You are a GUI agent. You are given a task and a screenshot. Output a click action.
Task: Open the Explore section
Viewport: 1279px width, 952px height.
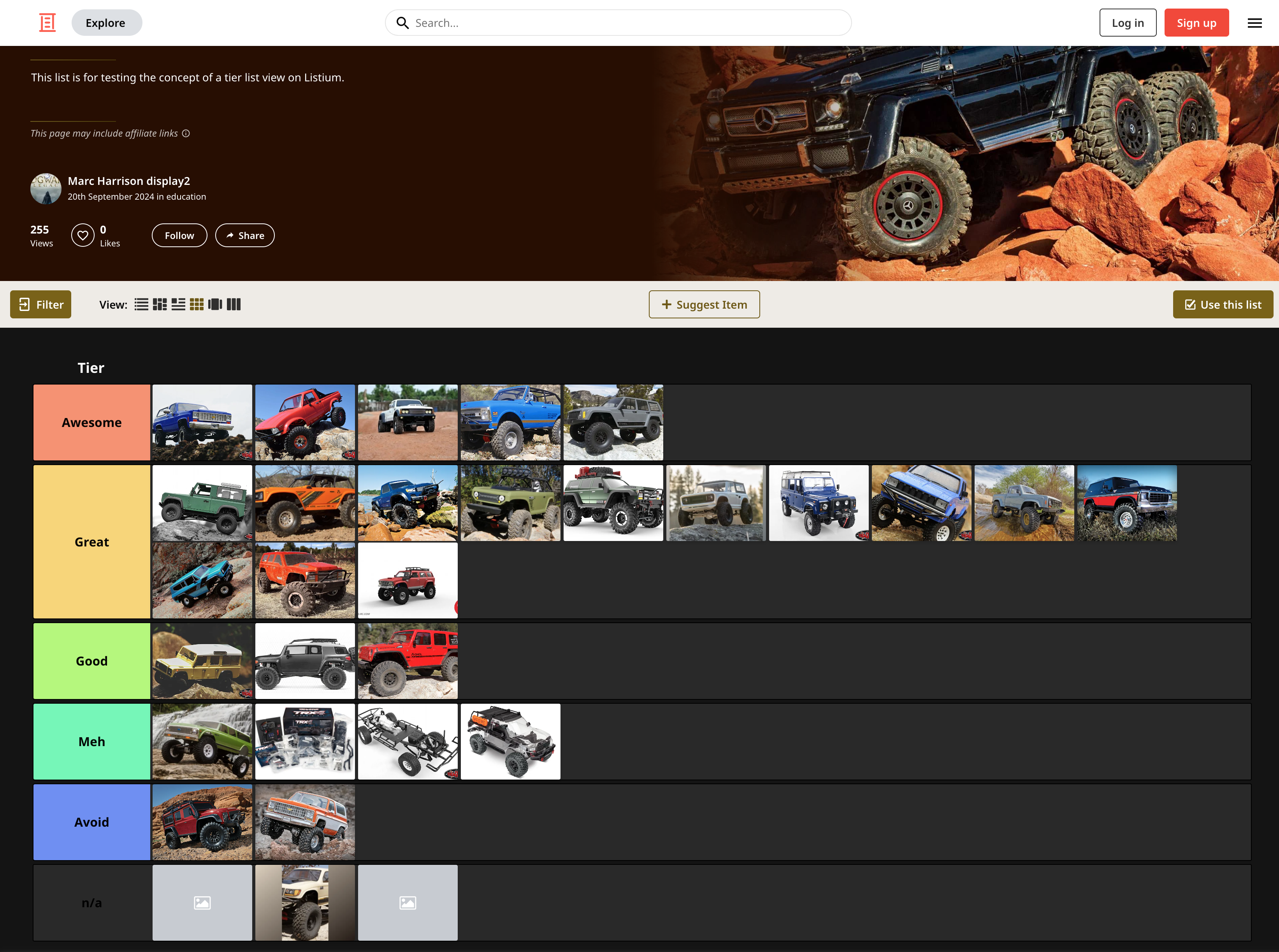click(x=106, y=23)
